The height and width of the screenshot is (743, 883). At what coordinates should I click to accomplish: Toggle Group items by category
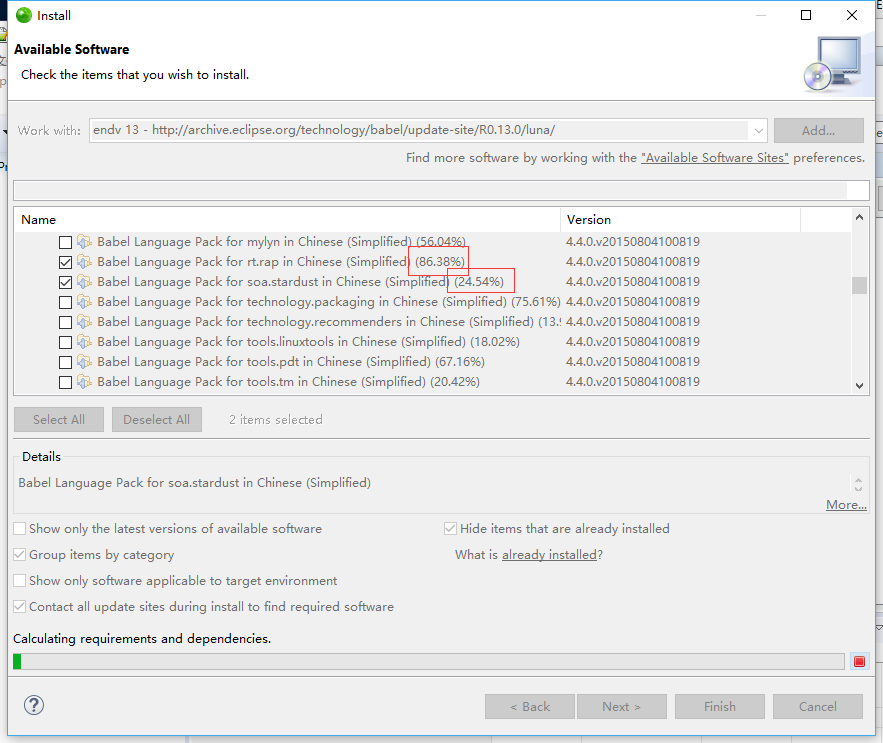[20, 554]
